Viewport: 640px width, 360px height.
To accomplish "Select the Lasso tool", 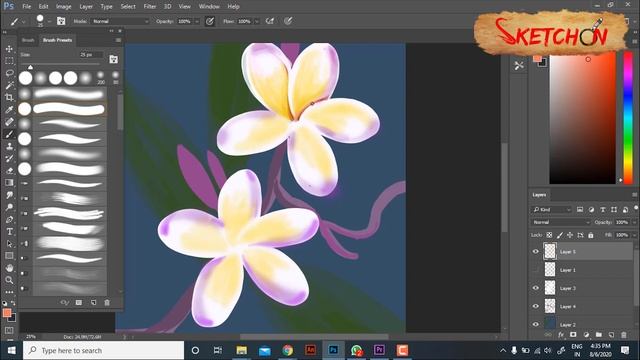I will click(9, 73).
